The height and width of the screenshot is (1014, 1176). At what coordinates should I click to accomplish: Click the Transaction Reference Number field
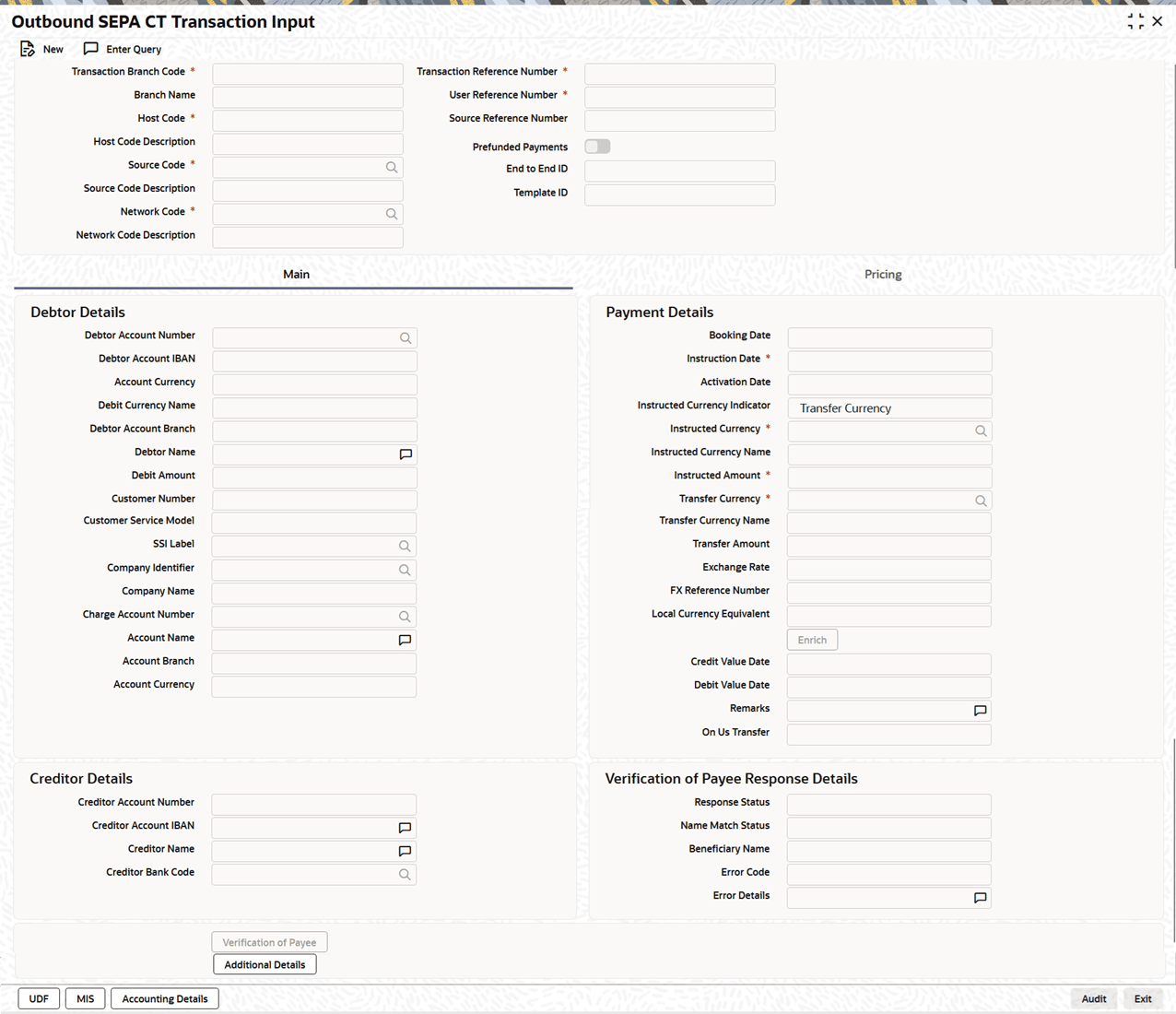click(680, 74)
